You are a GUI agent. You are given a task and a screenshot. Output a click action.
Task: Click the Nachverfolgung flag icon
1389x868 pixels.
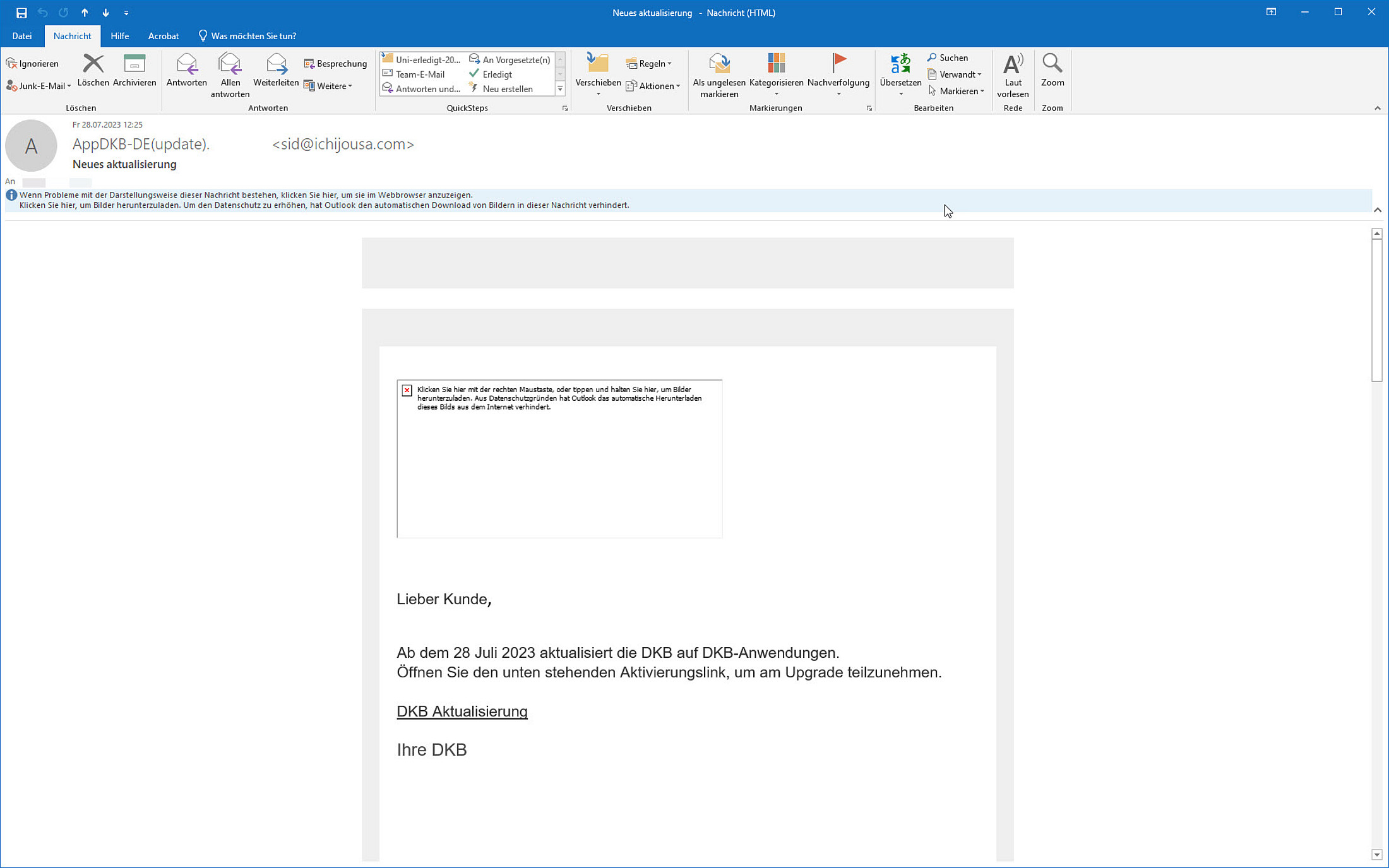click(x=838, y=63)
